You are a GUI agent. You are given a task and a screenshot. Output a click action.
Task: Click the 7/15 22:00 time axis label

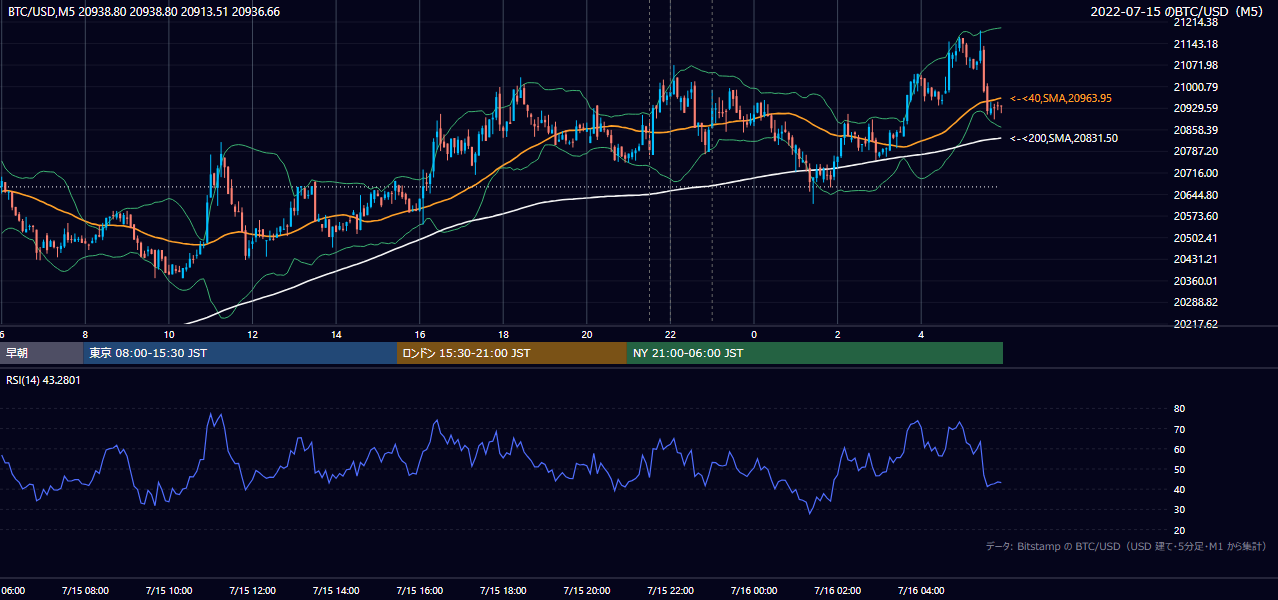[x=670, y=591]
